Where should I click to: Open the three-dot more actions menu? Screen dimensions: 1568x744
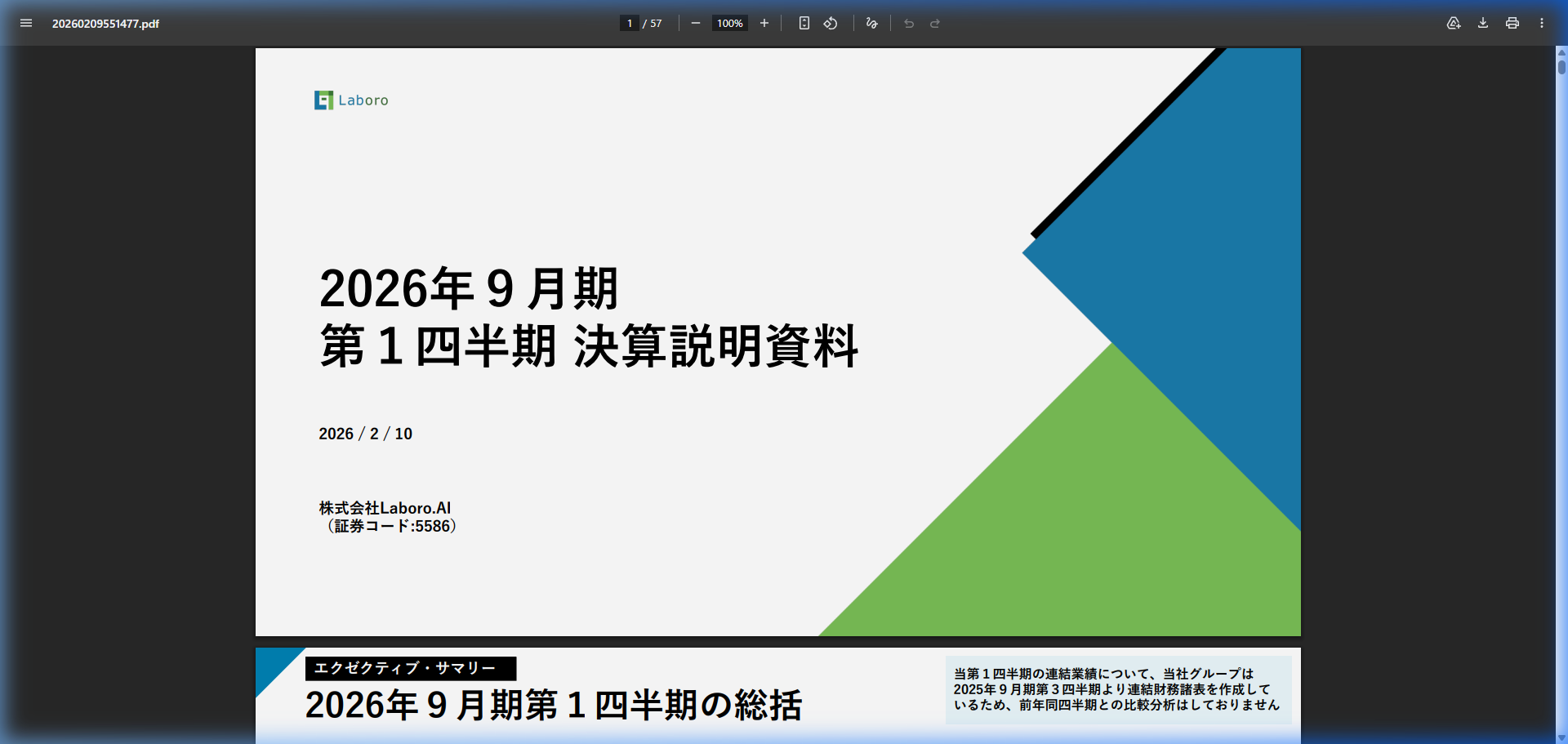(1542, 23)
